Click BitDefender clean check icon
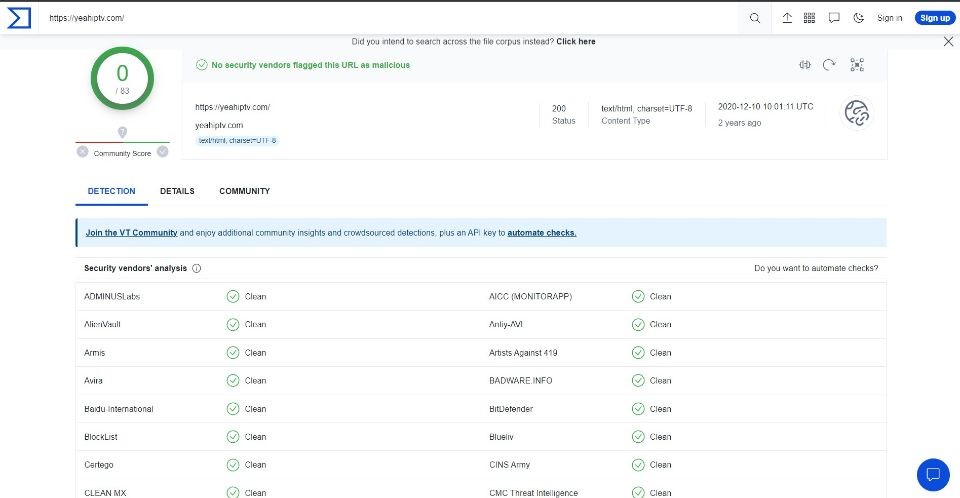960x498 pixels. click(x=638, y=409)
